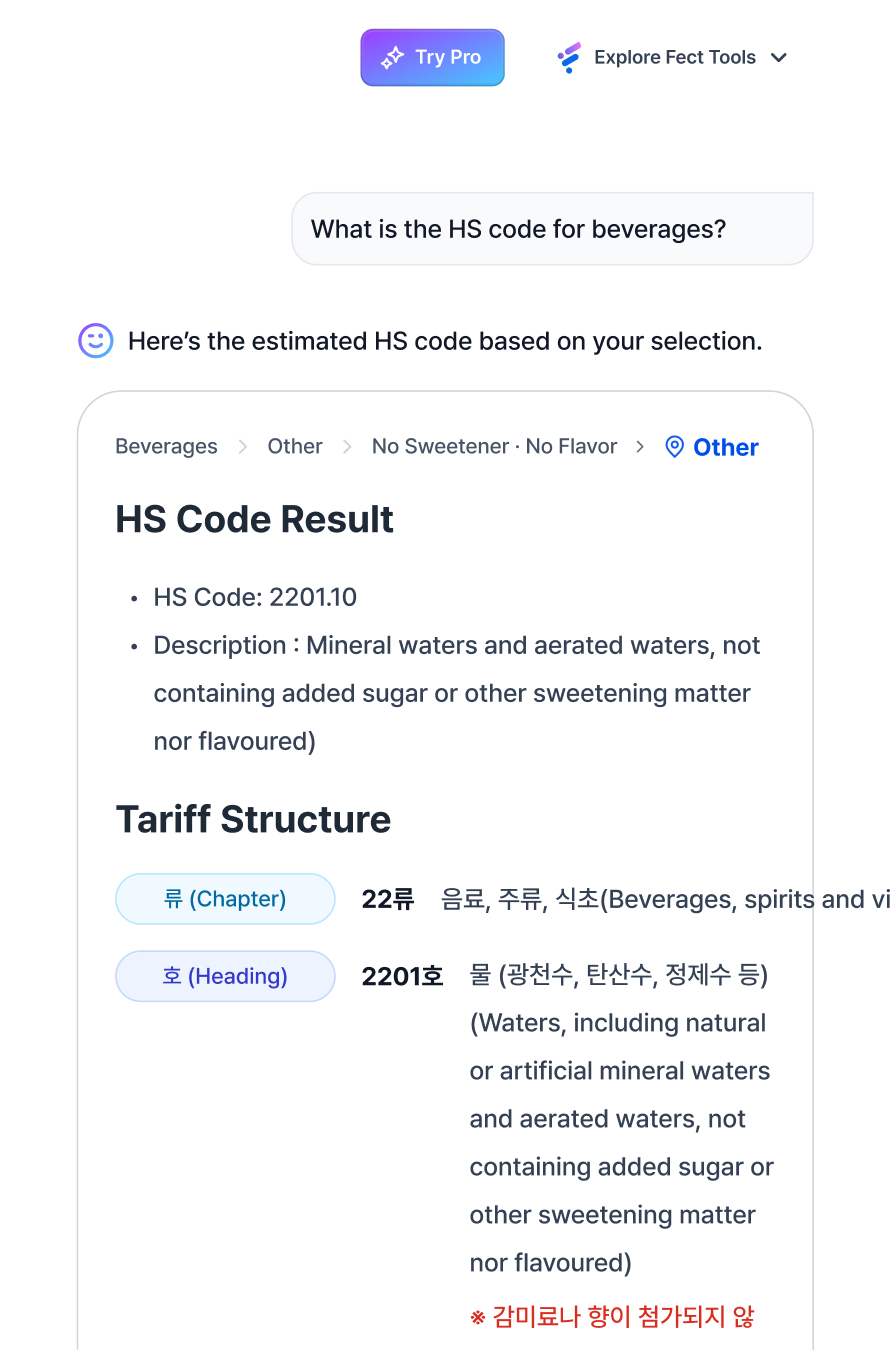Click the smiley face assistant icon

[96, 341]
